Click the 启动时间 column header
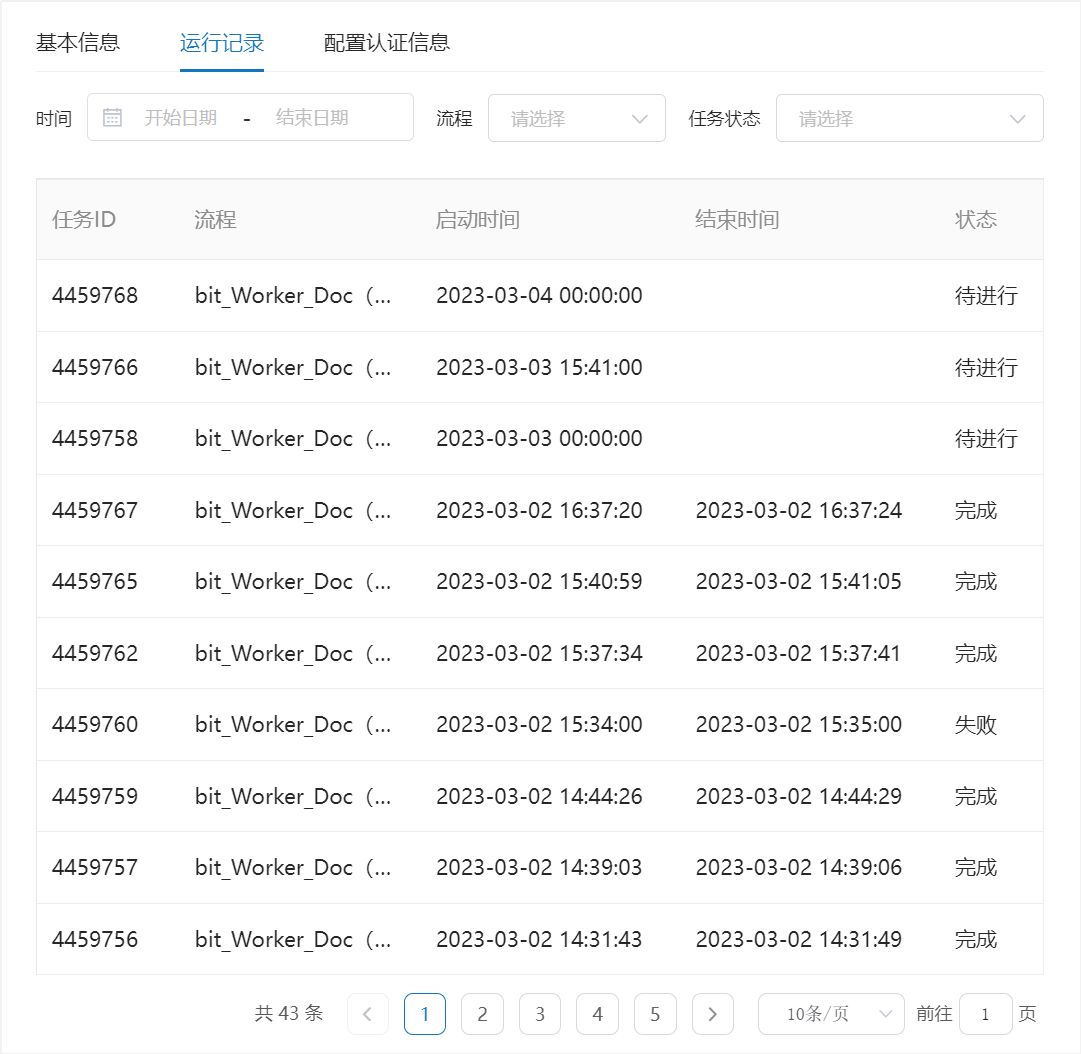 (477, 220)
